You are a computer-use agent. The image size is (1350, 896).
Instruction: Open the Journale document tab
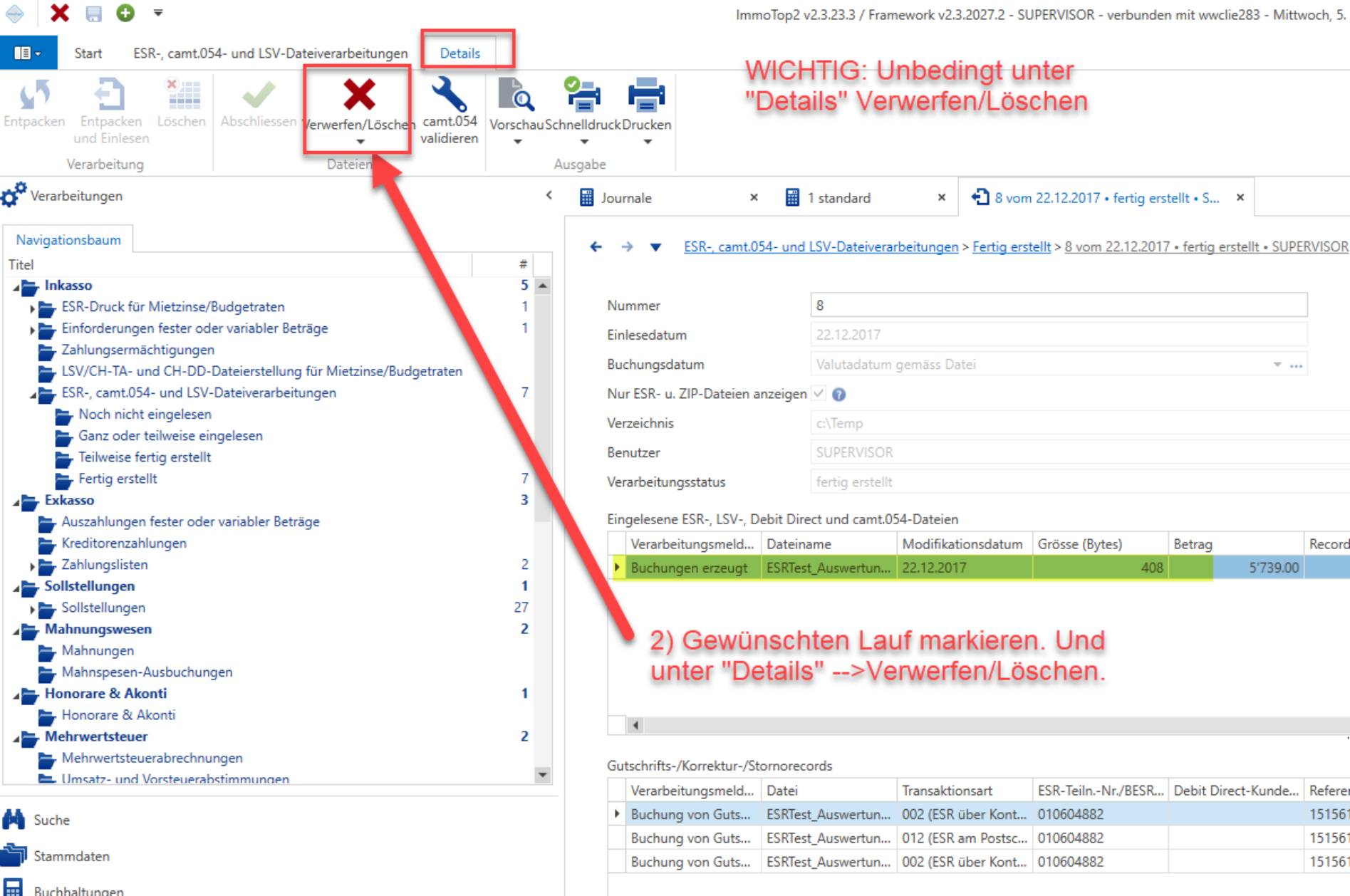pos(626,198)
